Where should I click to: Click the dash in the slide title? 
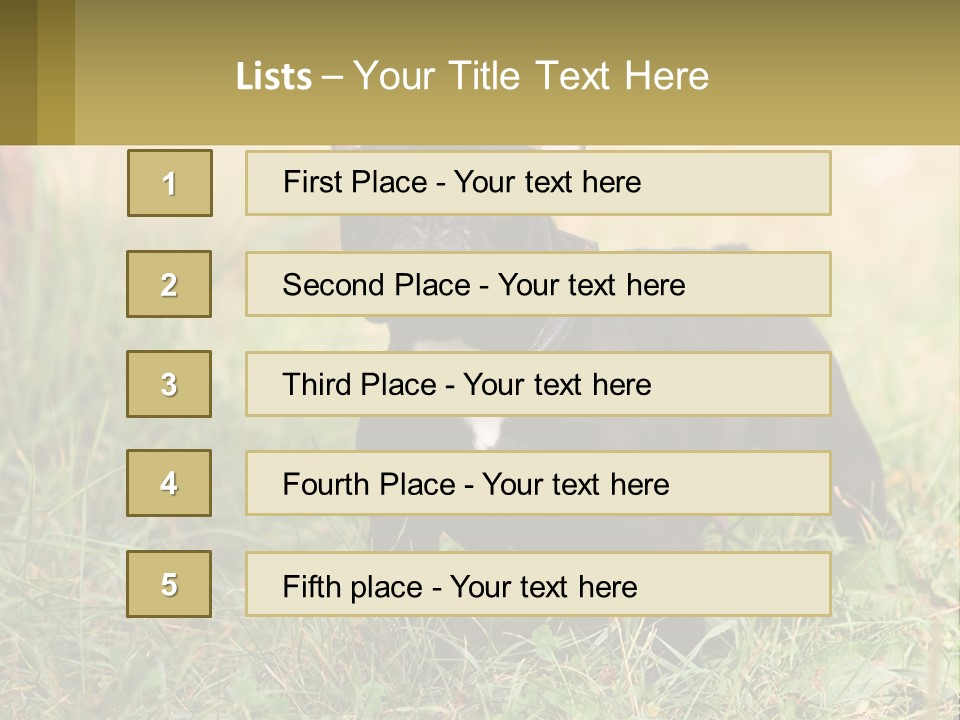coord(333,77)
